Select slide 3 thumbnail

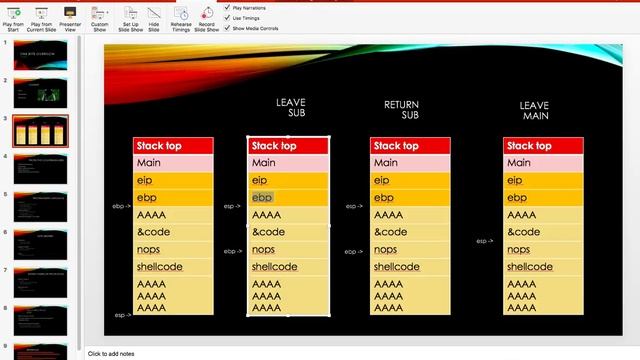coord(40,131)
